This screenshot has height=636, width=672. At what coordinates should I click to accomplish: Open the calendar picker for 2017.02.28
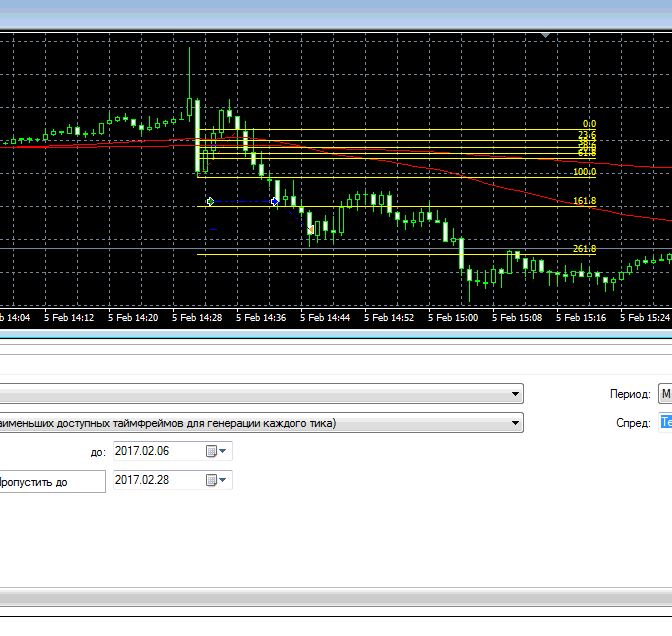tap(216, 480)
